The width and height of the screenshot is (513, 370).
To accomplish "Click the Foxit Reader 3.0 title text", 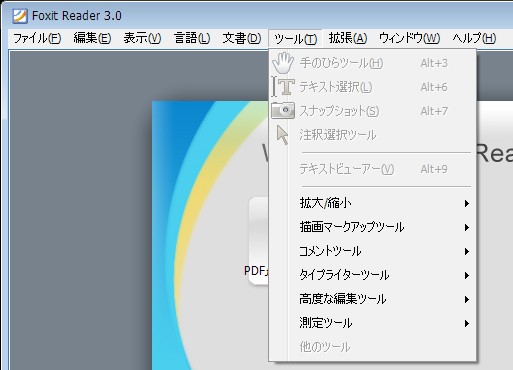I will coord(77,16).
